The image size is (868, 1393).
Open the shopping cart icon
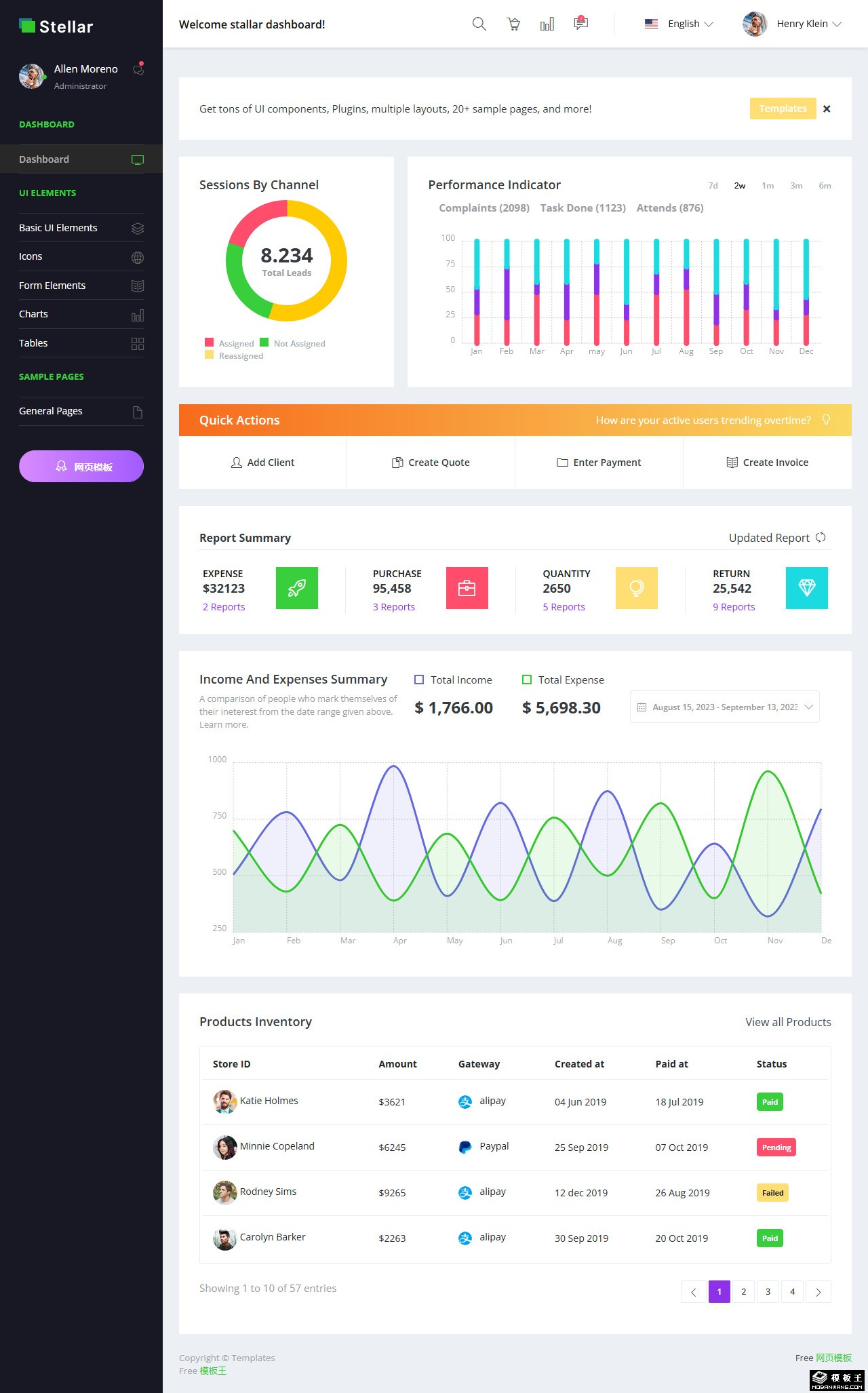(x=513, y=24)
